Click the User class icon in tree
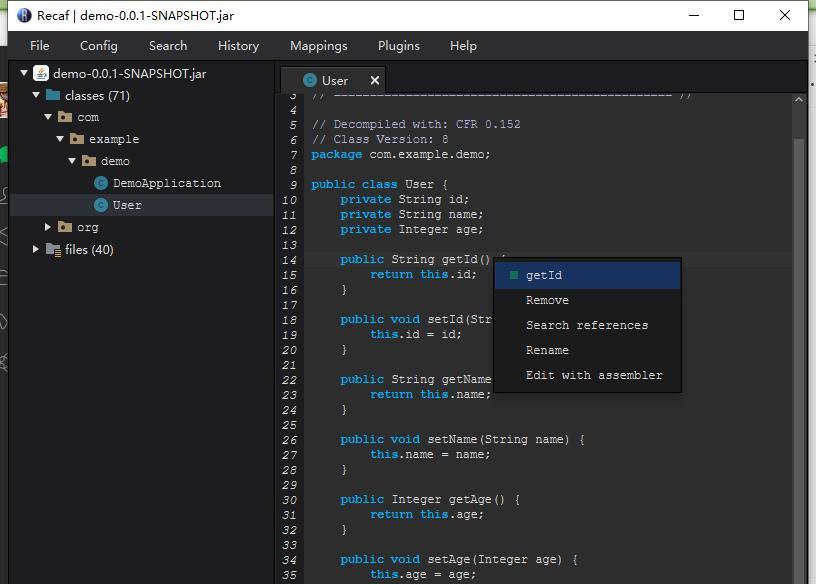816x584 pixels. [x=101, y=205]
